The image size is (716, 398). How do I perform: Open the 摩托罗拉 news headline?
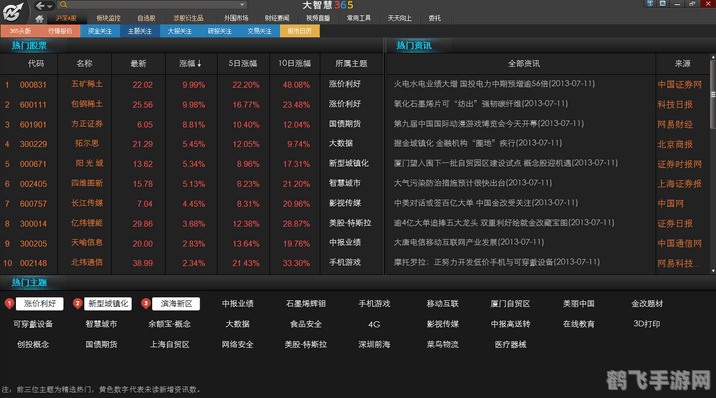(x=497, y=262)
